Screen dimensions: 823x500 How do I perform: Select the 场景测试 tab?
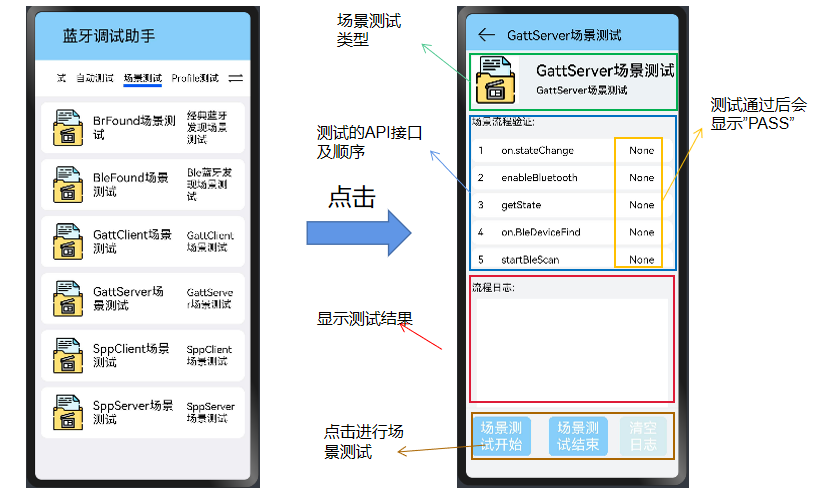(x=142, y=78)
